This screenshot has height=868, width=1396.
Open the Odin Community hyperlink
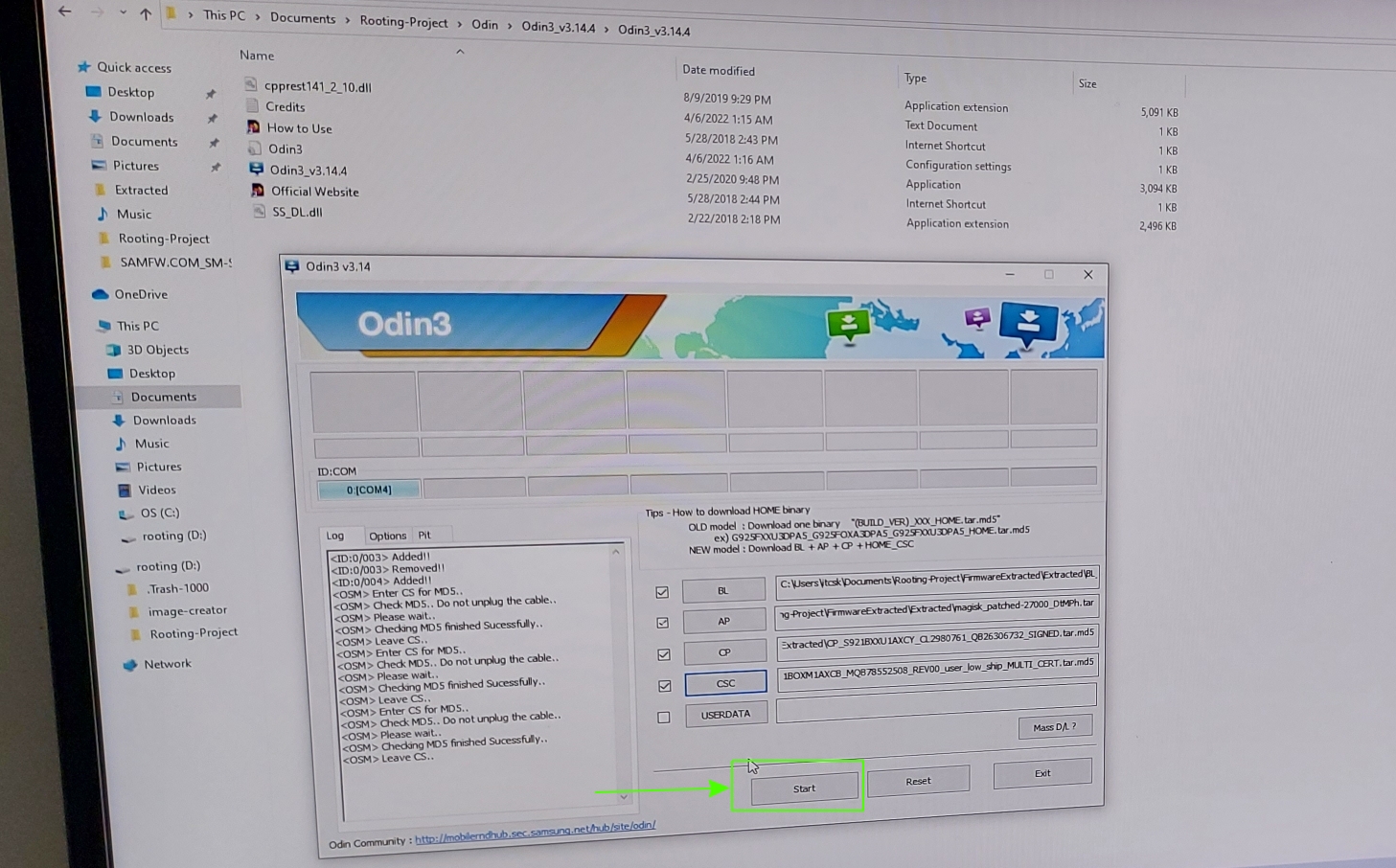pos(535,832)
